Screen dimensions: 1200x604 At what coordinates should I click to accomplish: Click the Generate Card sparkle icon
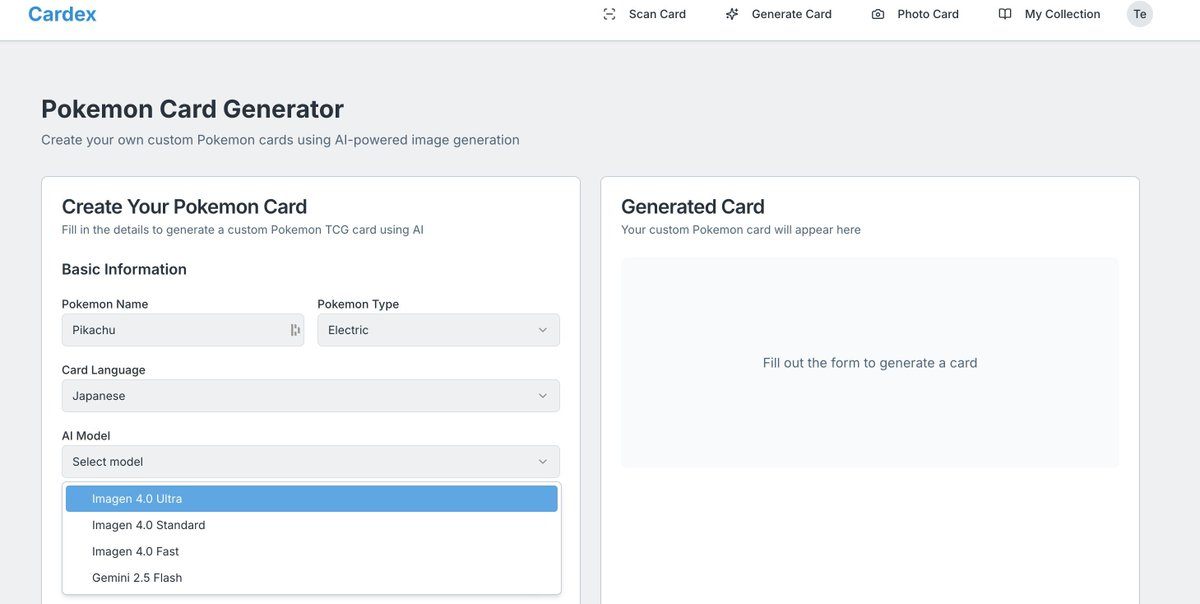(x=732, y=14)
